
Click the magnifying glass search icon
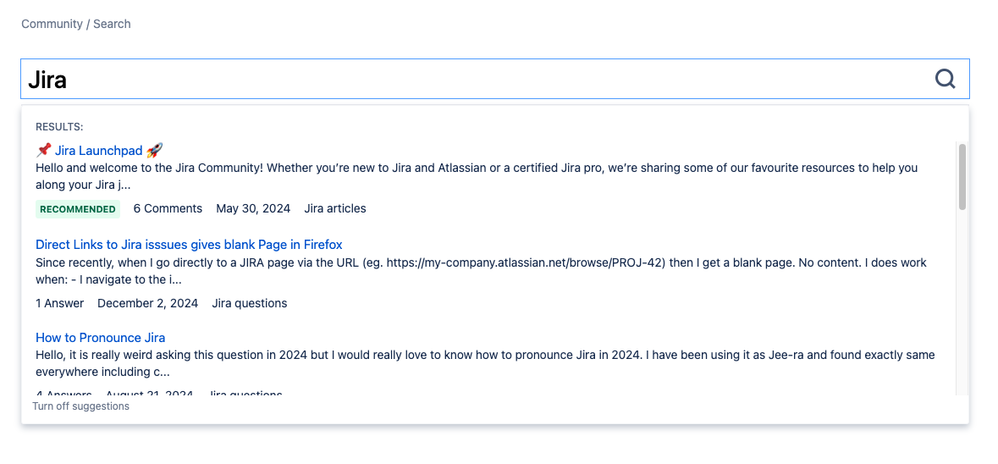(944, 79)
